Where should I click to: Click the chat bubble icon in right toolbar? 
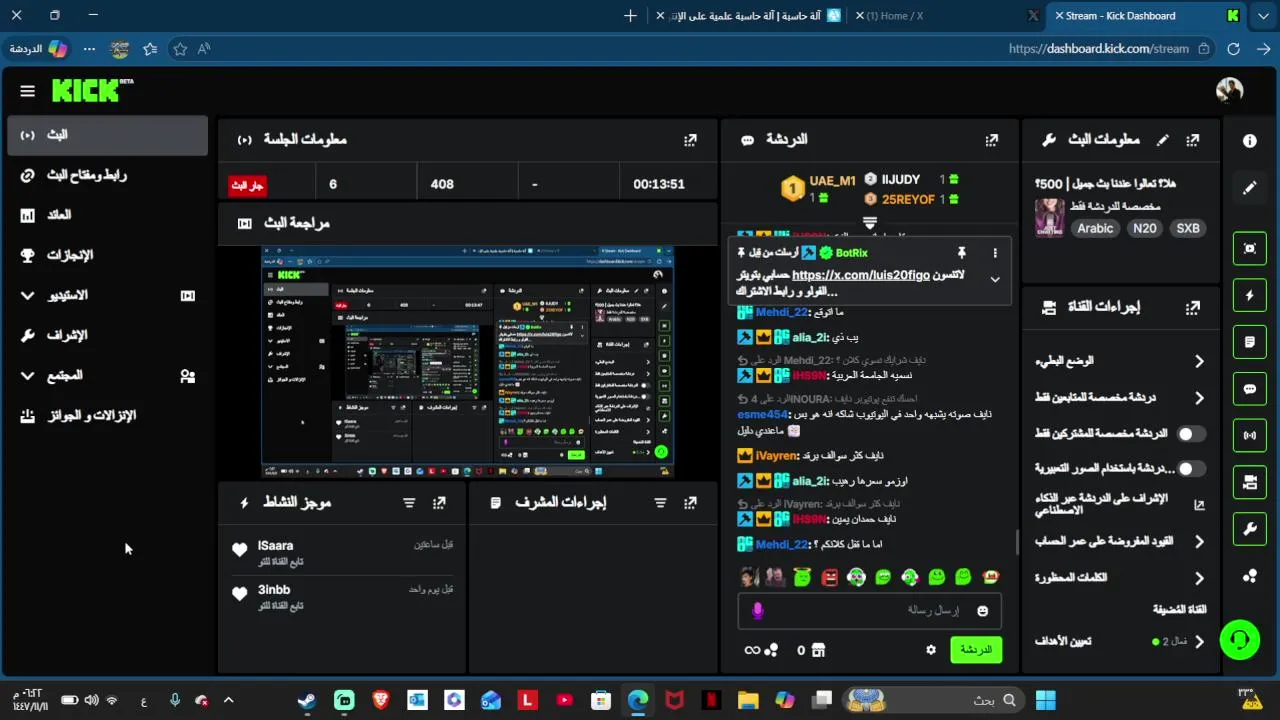click(x=1250, y=389)
